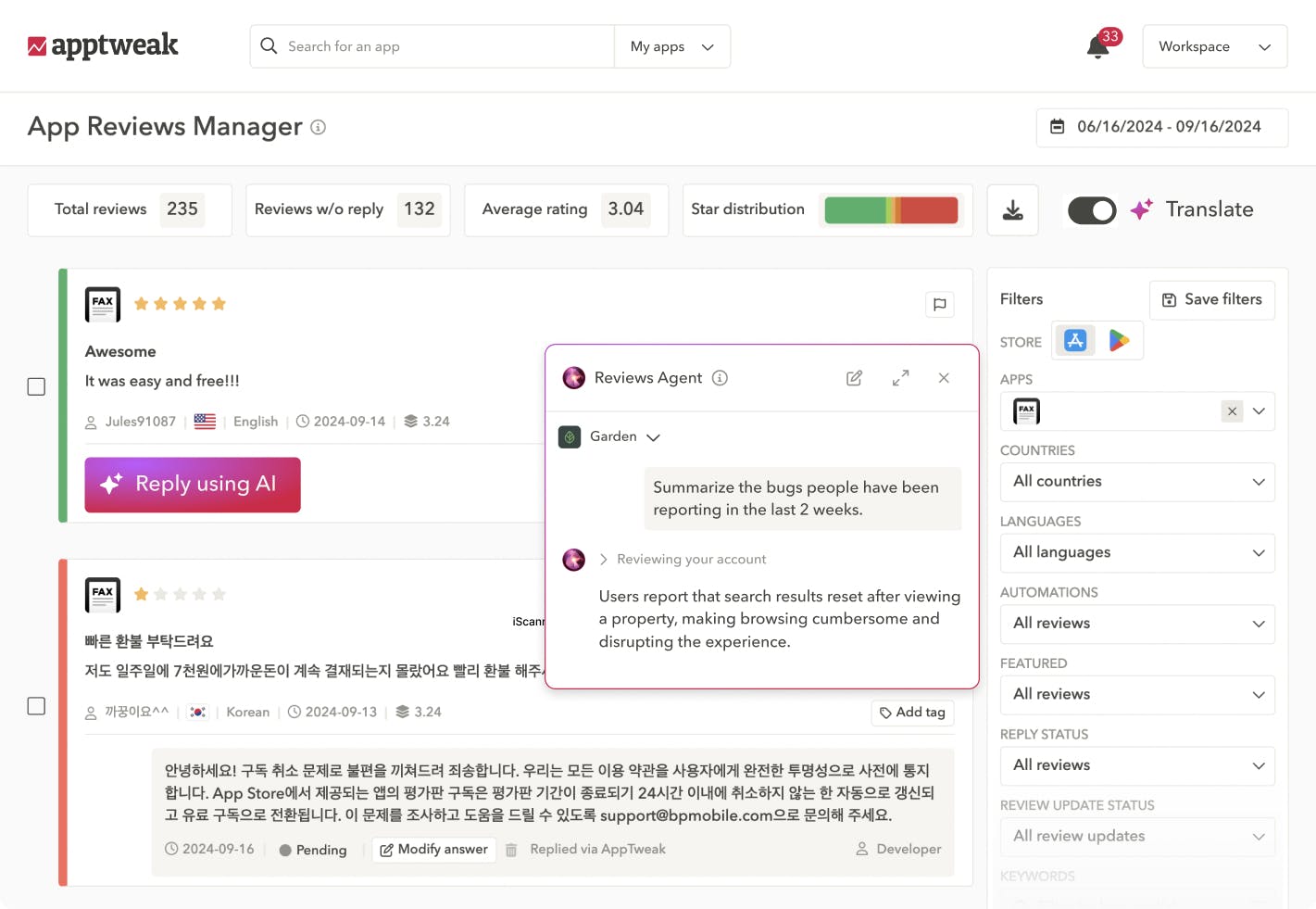Expand the Workspace dropdown menu

tap(1214, 46)
